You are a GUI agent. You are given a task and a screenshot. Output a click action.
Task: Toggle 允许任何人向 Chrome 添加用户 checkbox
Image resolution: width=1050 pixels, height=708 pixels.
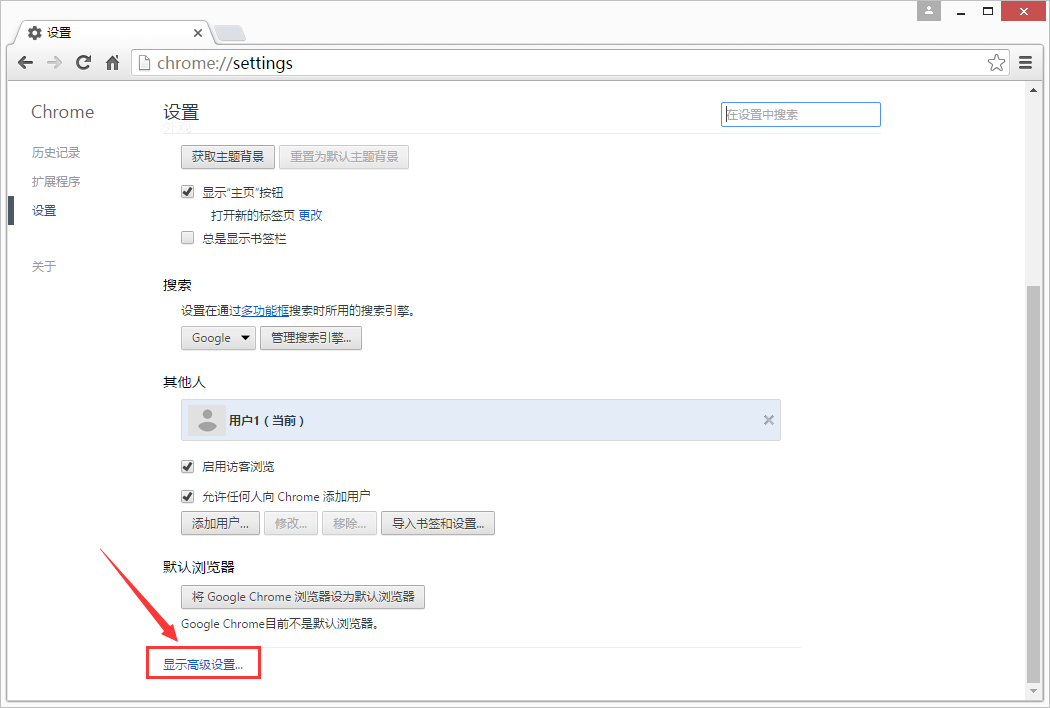(x=188, y=497)
